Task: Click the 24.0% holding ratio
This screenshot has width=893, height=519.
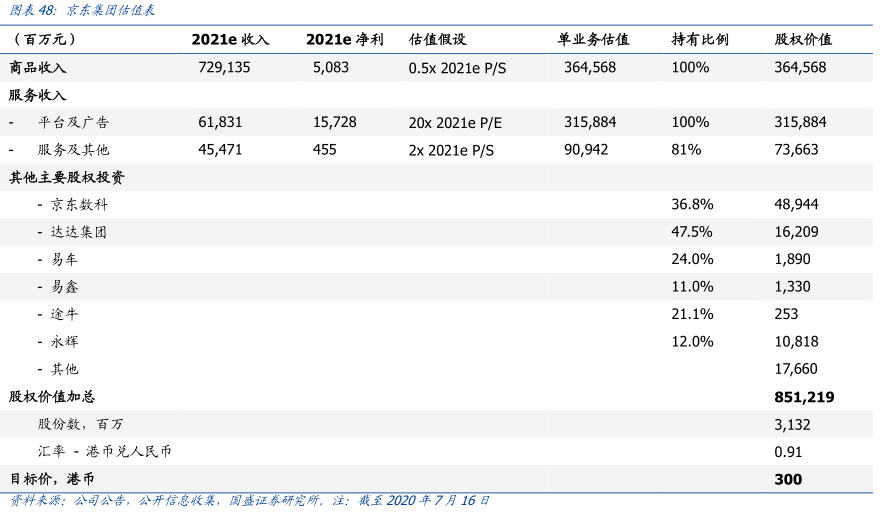Action: [692, 259]
